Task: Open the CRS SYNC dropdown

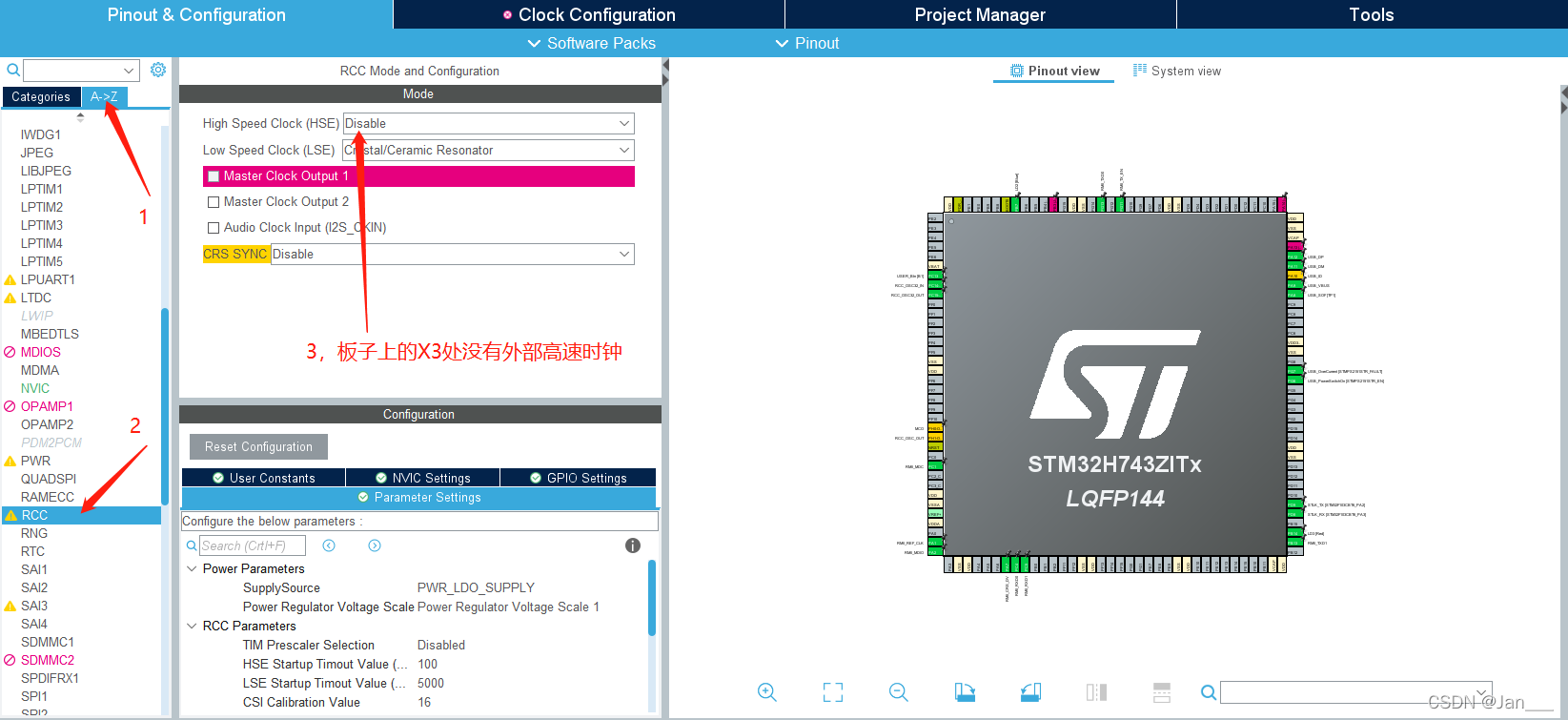Action: pos(453,254)
